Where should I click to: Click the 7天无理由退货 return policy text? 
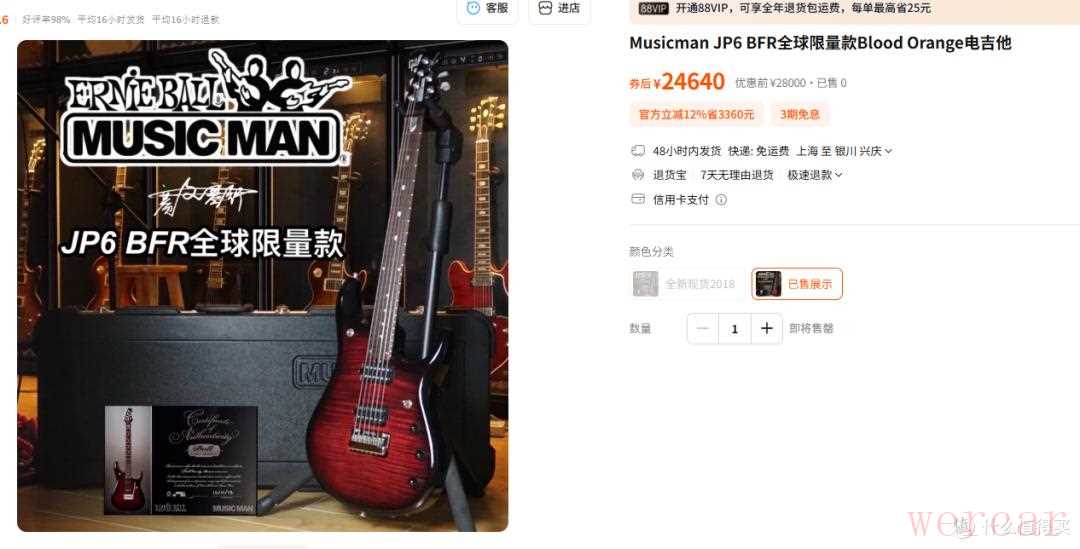[x=737, y=175]
